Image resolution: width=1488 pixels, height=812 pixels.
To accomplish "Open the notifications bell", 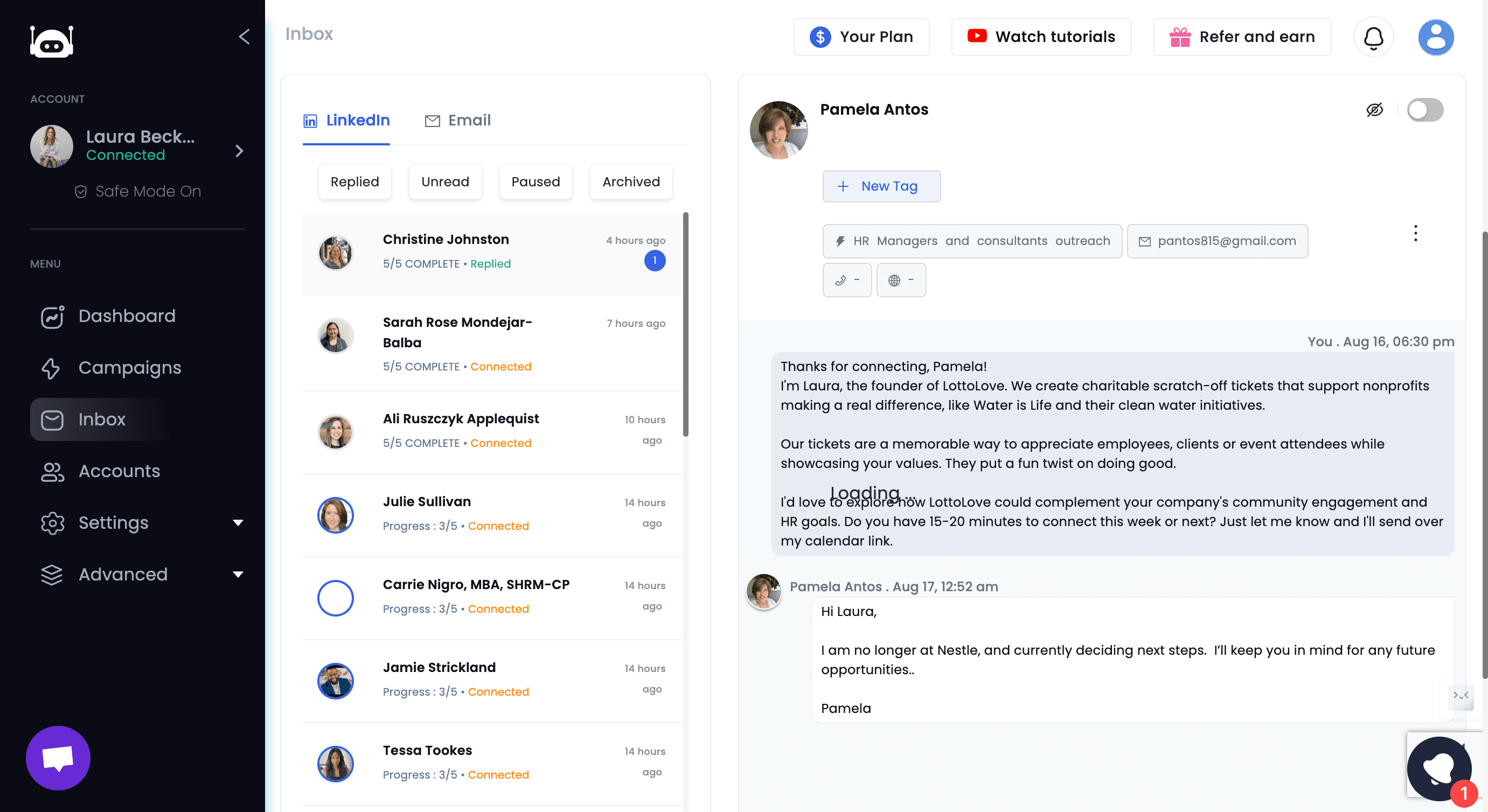I will point(1374,38).
